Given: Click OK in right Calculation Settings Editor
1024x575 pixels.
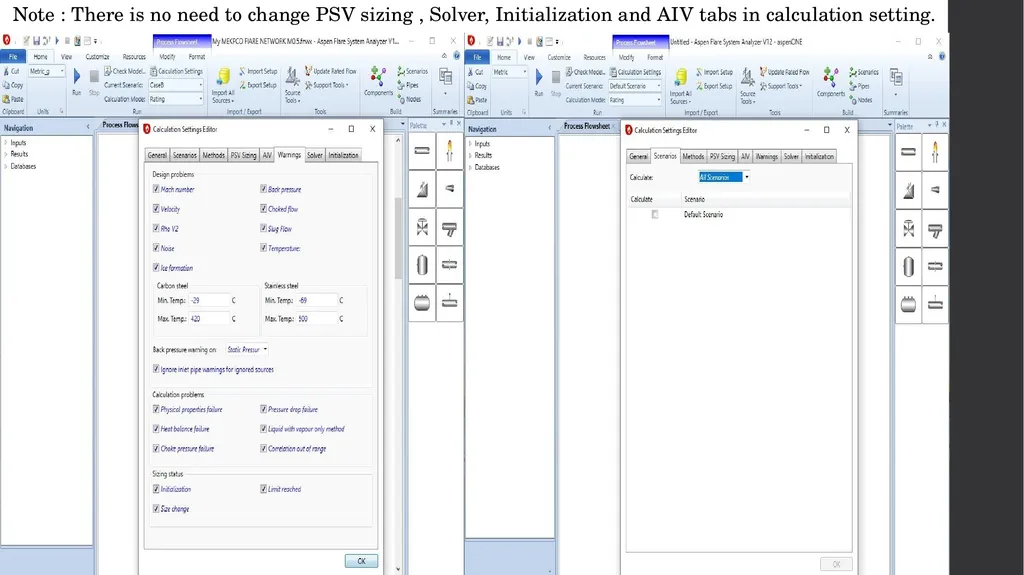Looking at the screenshot, I should pyautogui.click(x=837, y=565).
